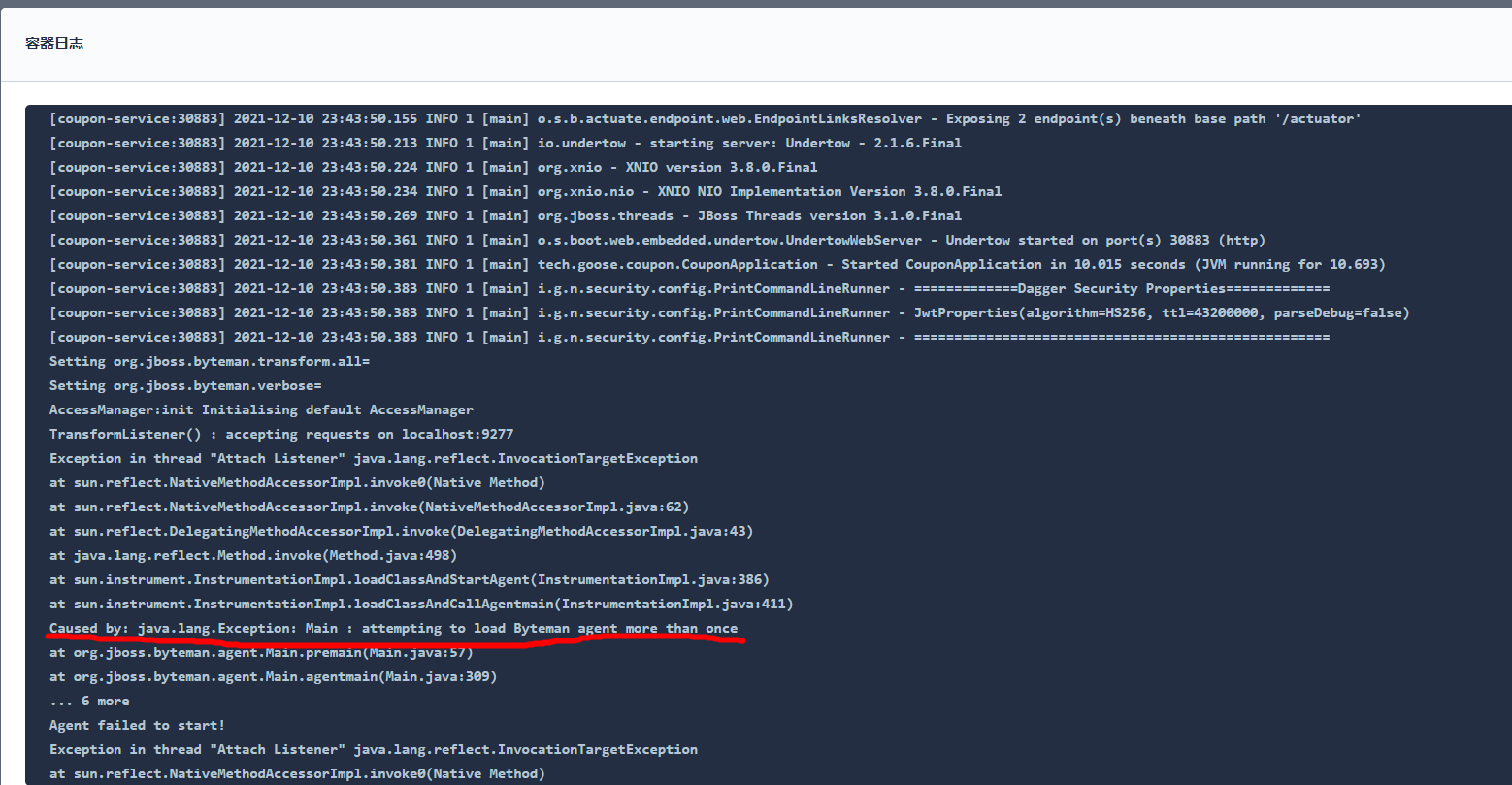Select the Main.premain stack trace line
The image size is (1512, 785).
click(262, 651)
